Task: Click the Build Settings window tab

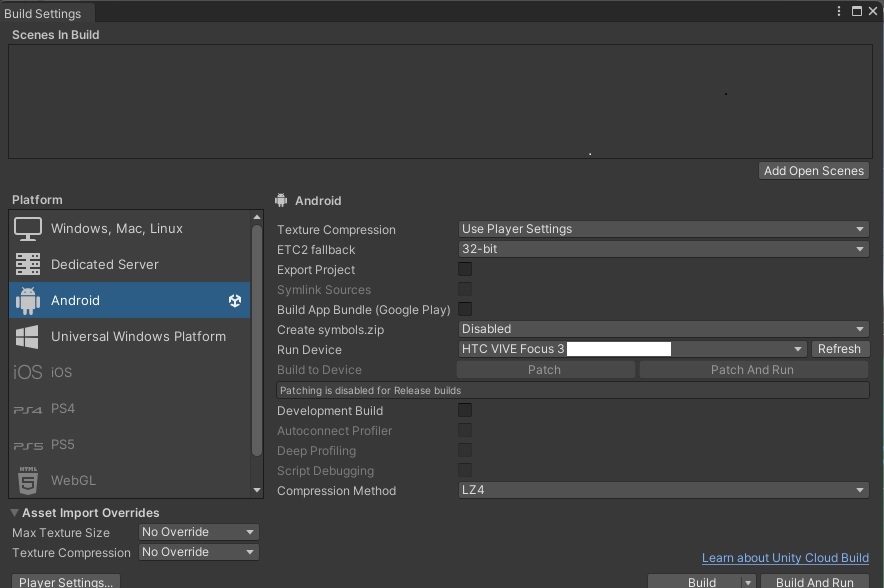Action: (43, 13)
